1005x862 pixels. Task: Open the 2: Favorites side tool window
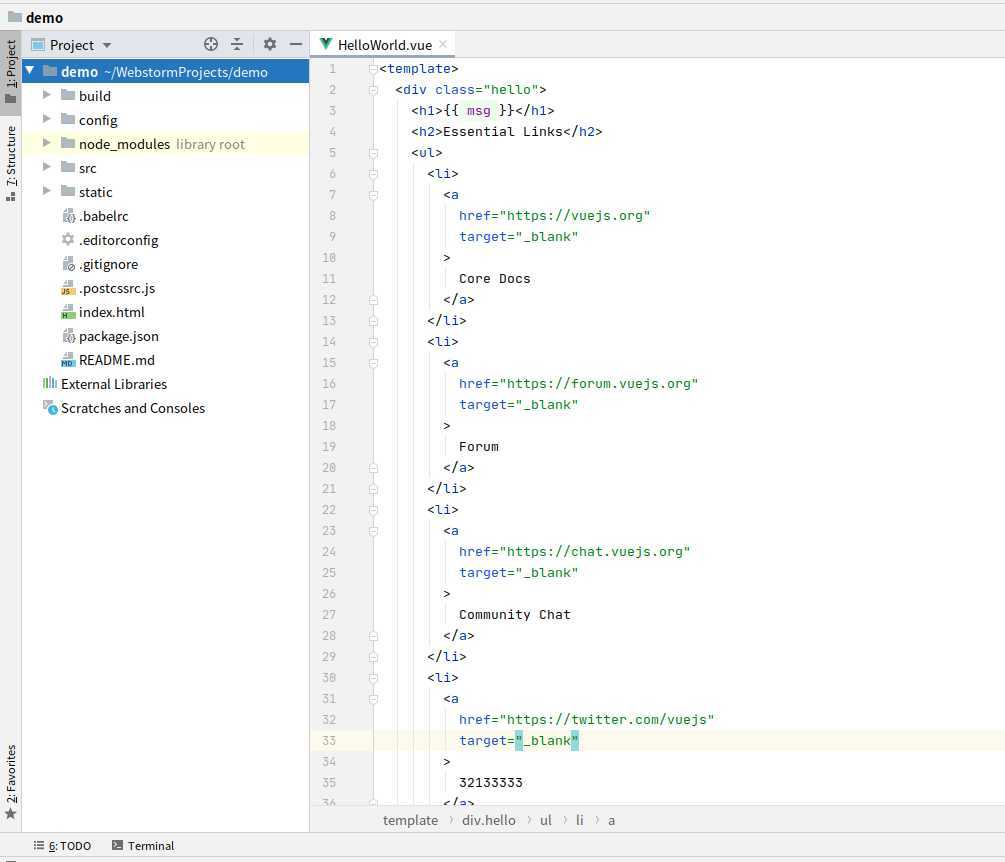[x=10, y=782]
